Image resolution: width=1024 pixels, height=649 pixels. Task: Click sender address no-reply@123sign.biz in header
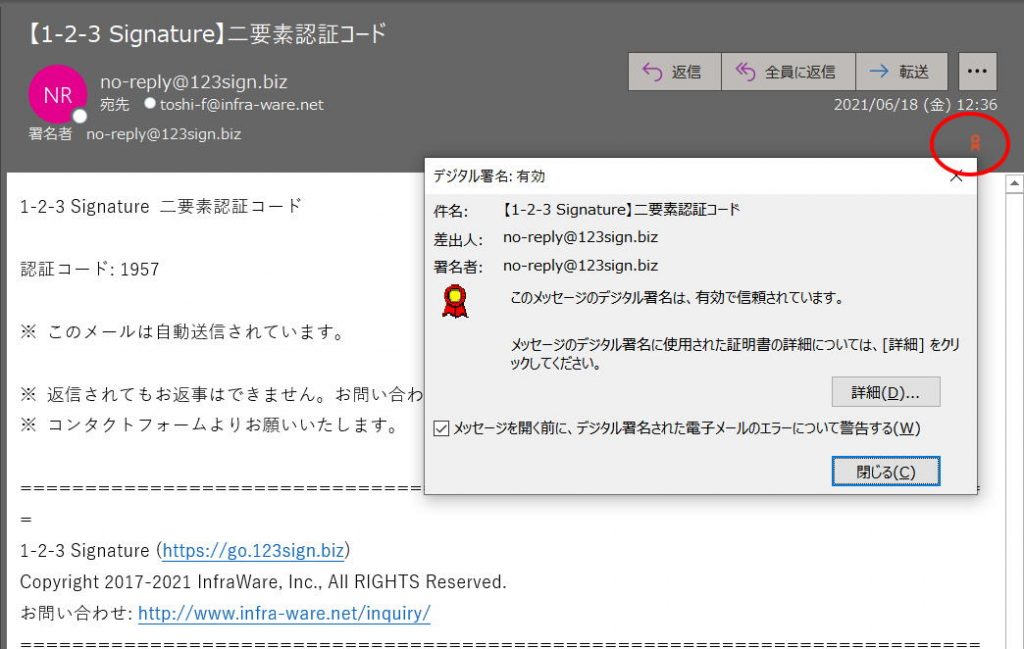[193, 82]
